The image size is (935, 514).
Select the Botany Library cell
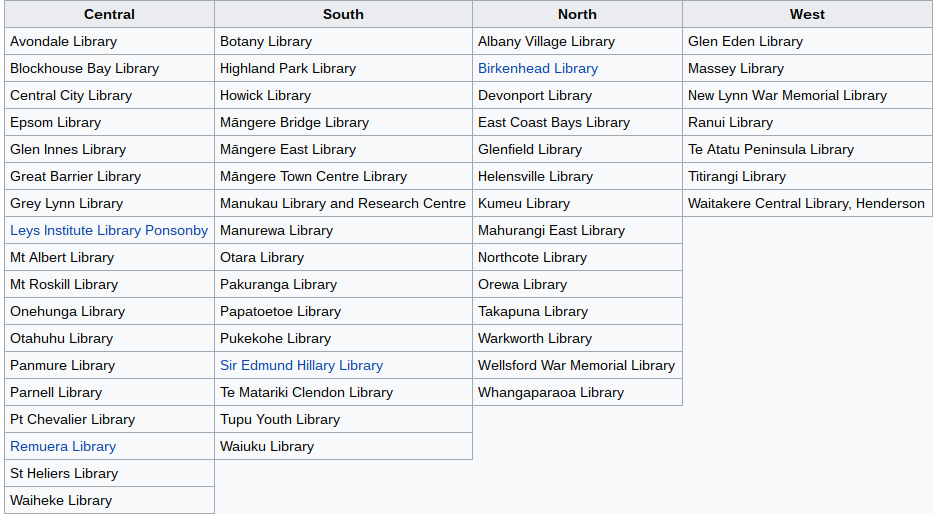pyautogui.click(x=343, y=42)
